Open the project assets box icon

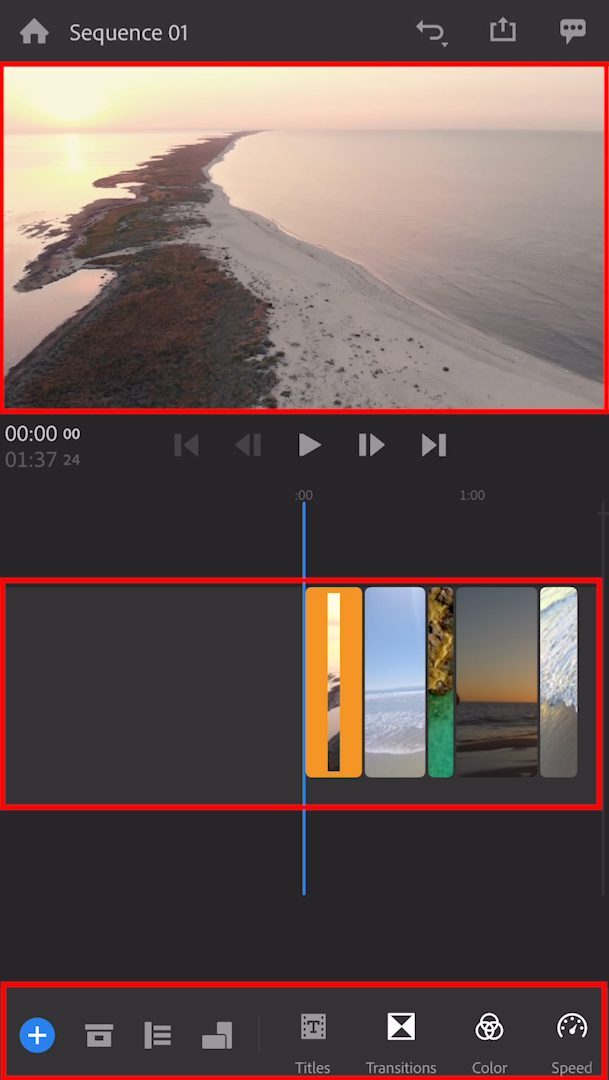[x=99, y=1035]
